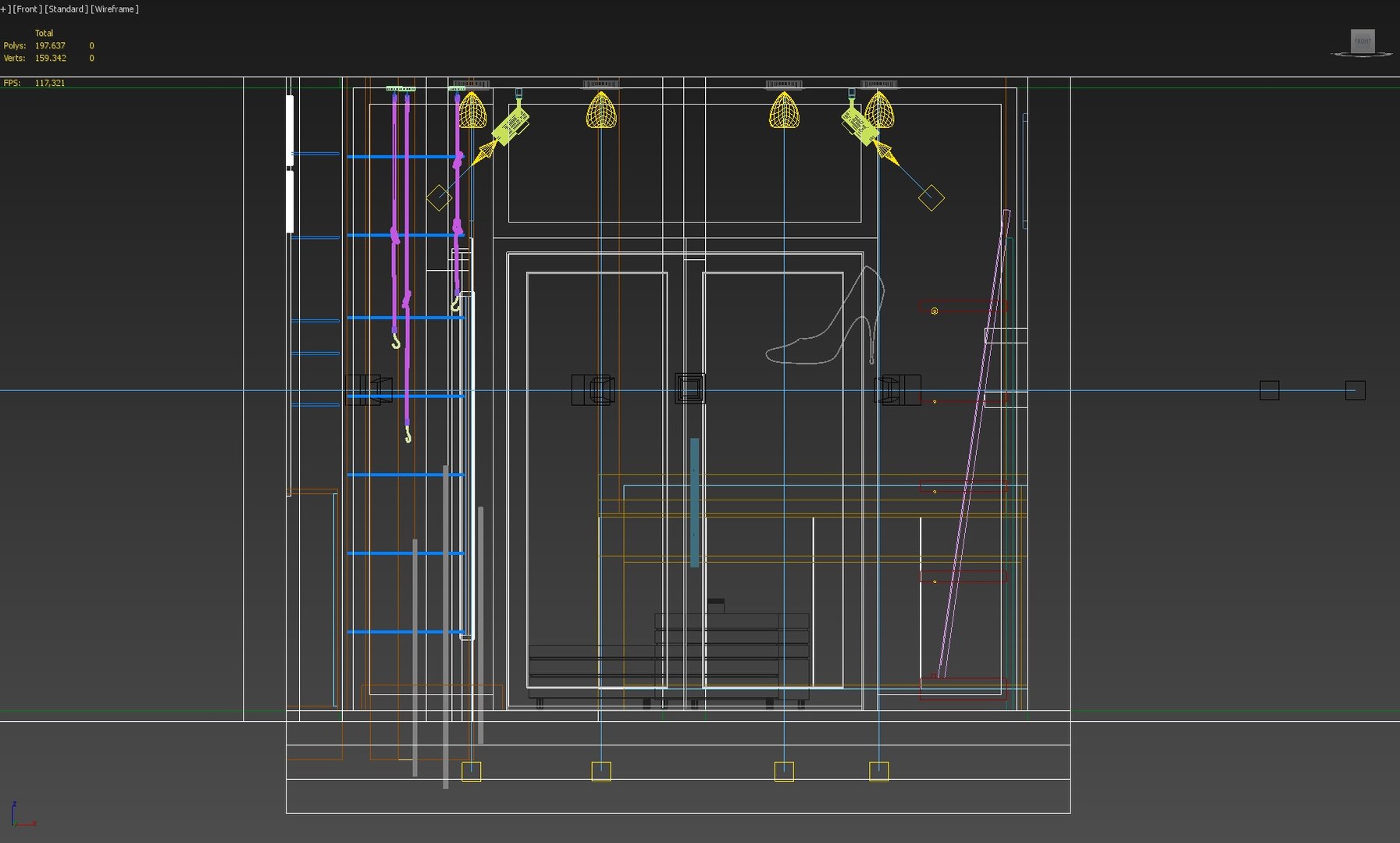Viewport: 1400px width, 843px height.
Task: Select the rightmost yellow light target square
Action: [879, 771]
